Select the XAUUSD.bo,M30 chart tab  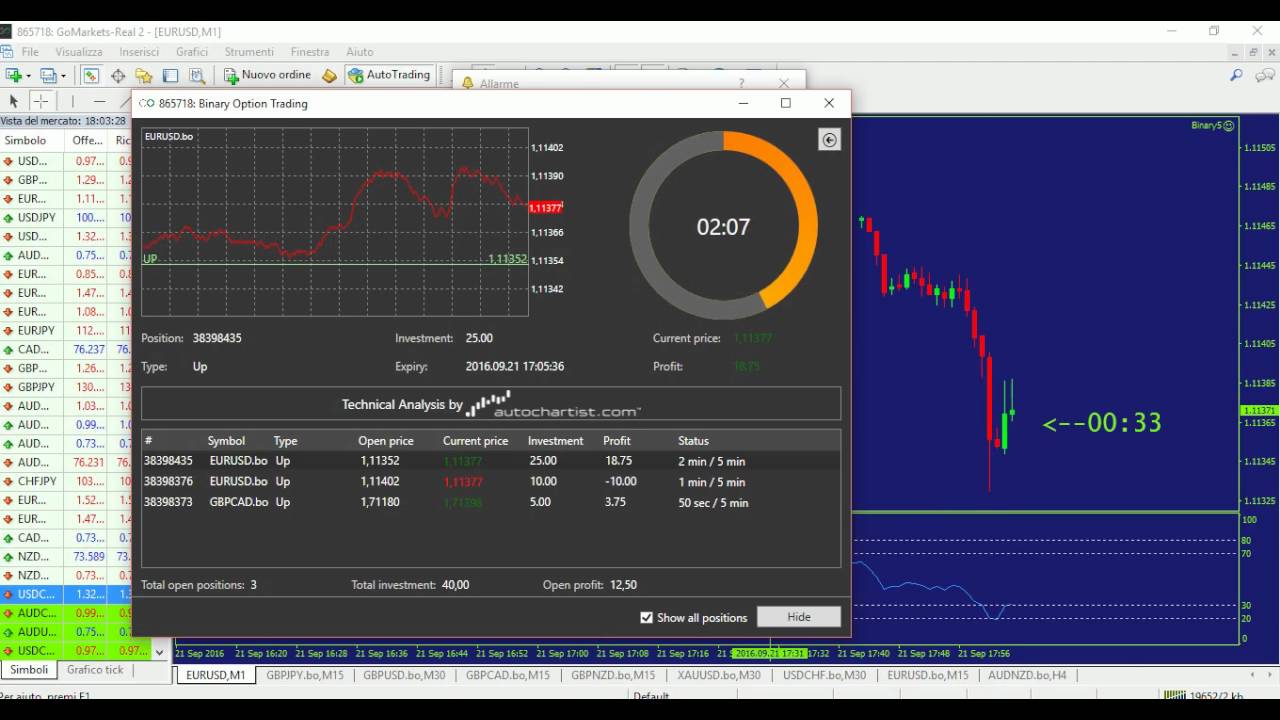click(x=718, y=675)
